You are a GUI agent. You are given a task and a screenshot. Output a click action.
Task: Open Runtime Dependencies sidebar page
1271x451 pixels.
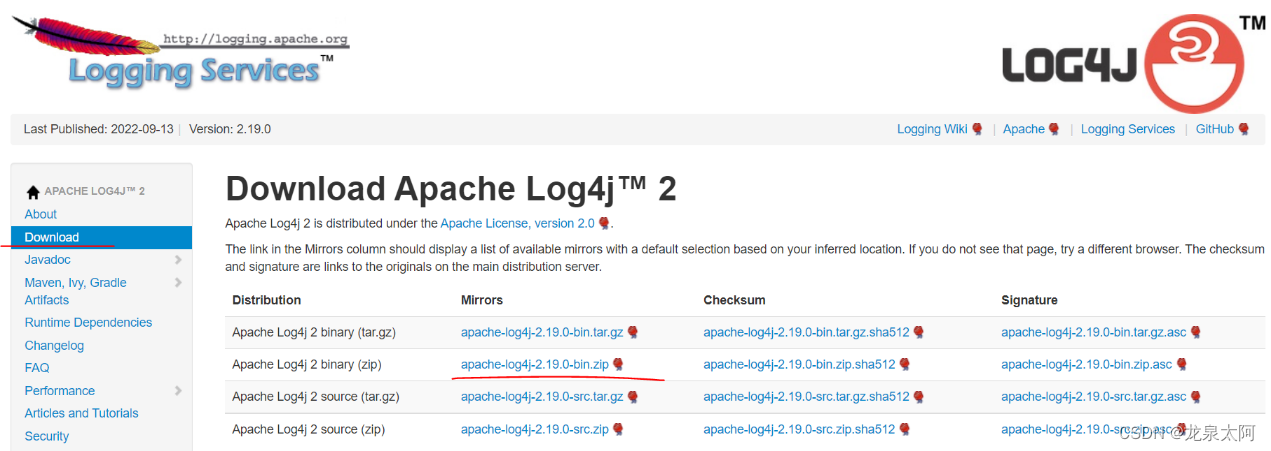[x=88, y=322]
